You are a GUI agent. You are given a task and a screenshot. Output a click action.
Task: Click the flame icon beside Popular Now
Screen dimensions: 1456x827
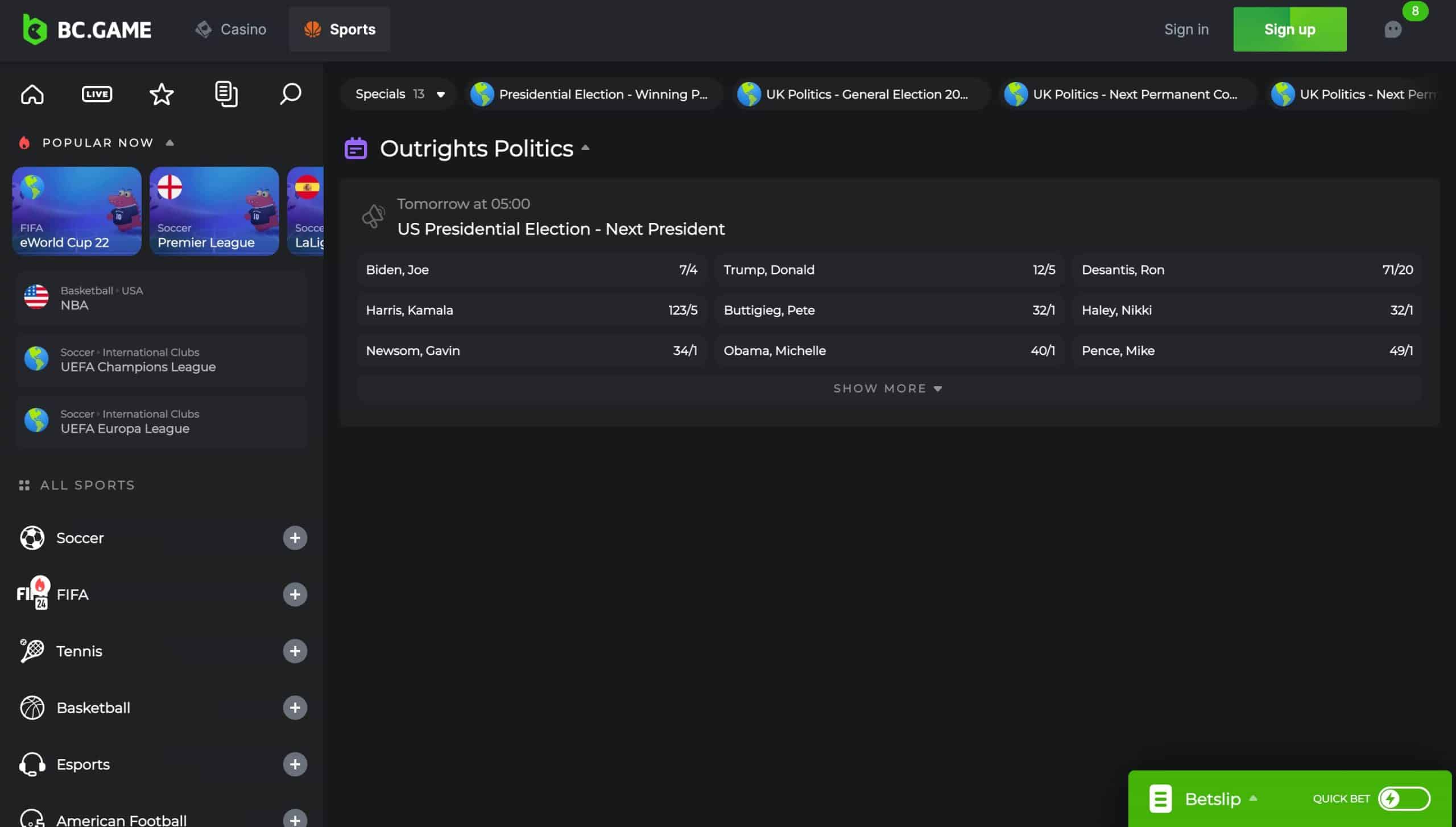click(24, 142)
